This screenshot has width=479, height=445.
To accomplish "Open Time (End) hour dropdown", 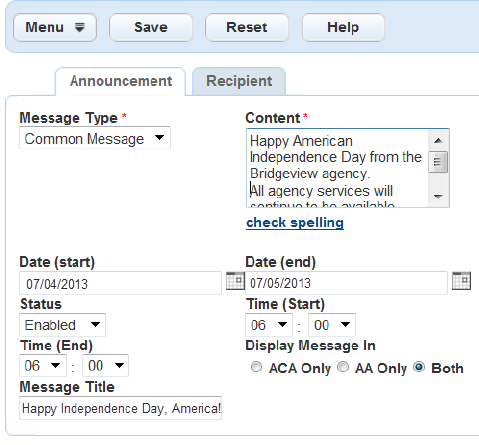I will pyautogui.click(x=43, y=366).
